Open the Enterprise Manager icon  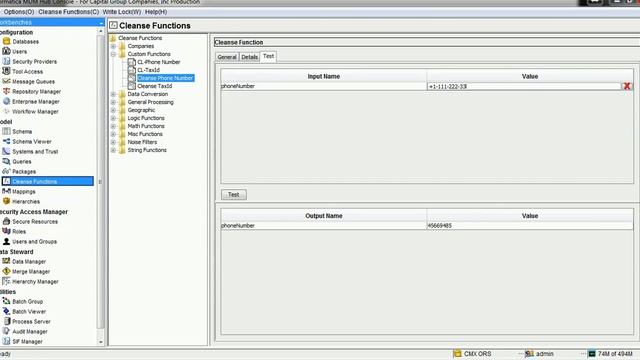click(x=7, y=101)
